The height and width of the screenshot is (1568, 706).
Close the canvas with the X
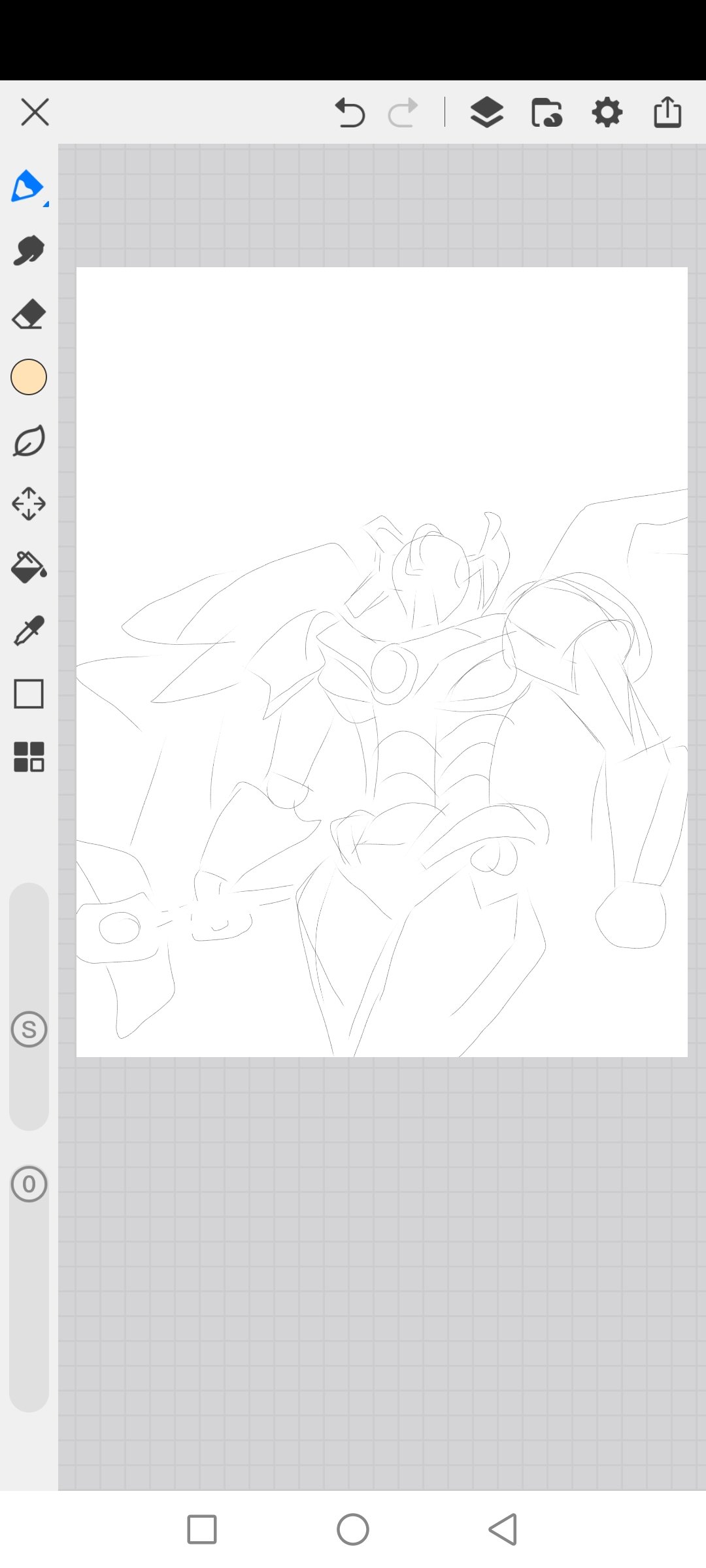tap(35, 112)
